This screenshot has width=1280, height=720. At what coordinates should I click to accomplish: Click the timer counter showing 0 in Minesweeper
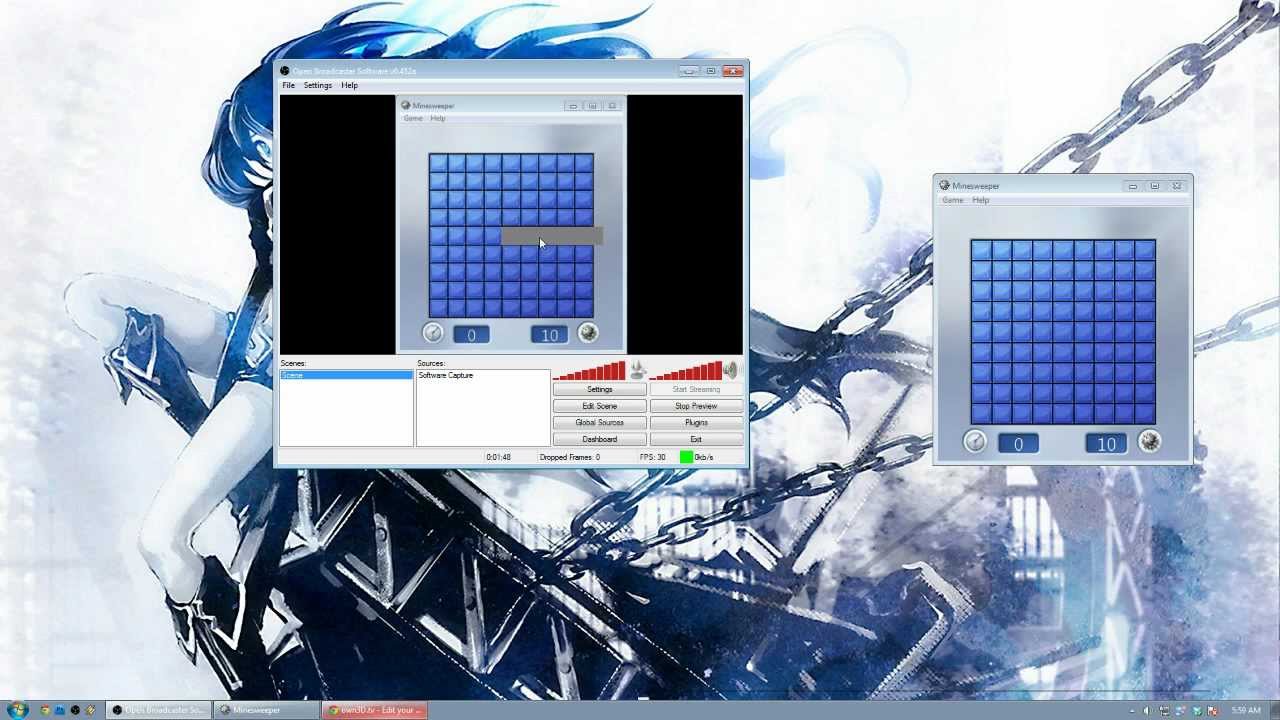(1018, 443)
